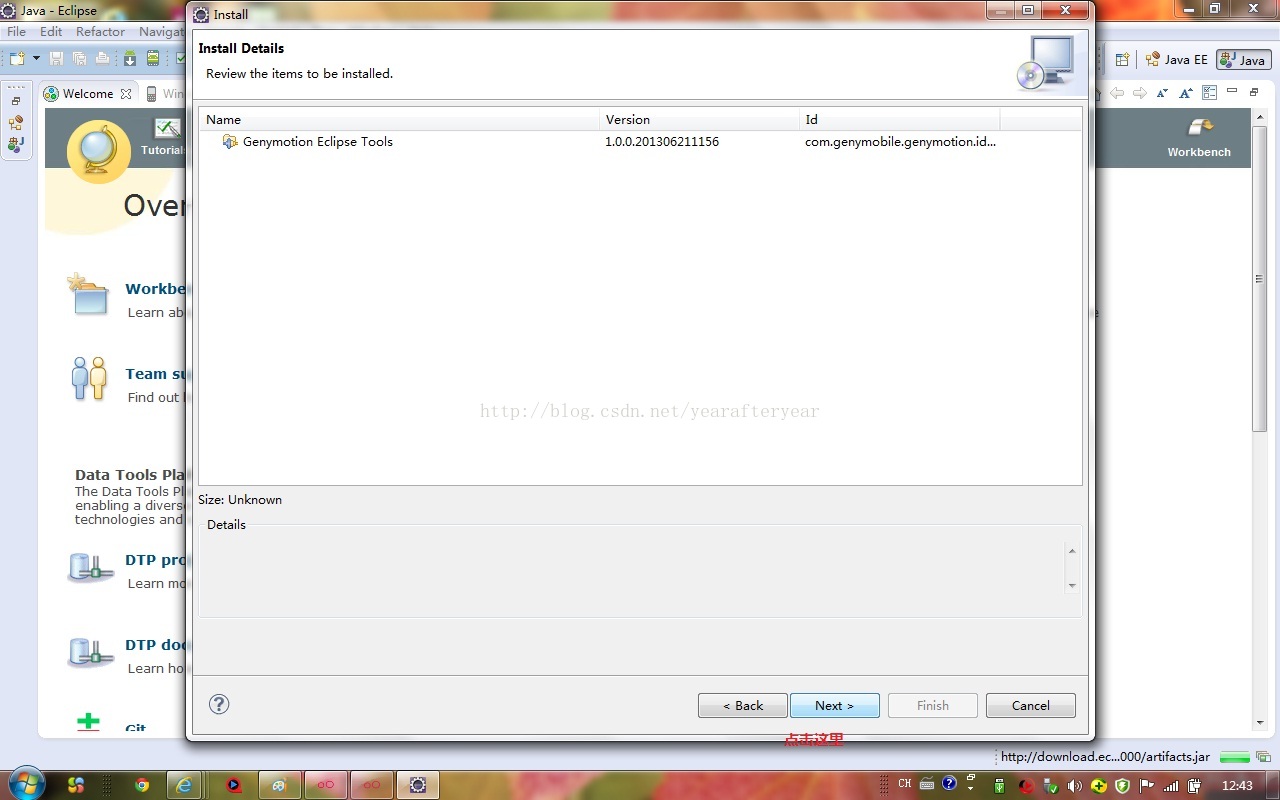Click the Id column header
This screenshot has height=800, width=1280.
pos(900,119)
